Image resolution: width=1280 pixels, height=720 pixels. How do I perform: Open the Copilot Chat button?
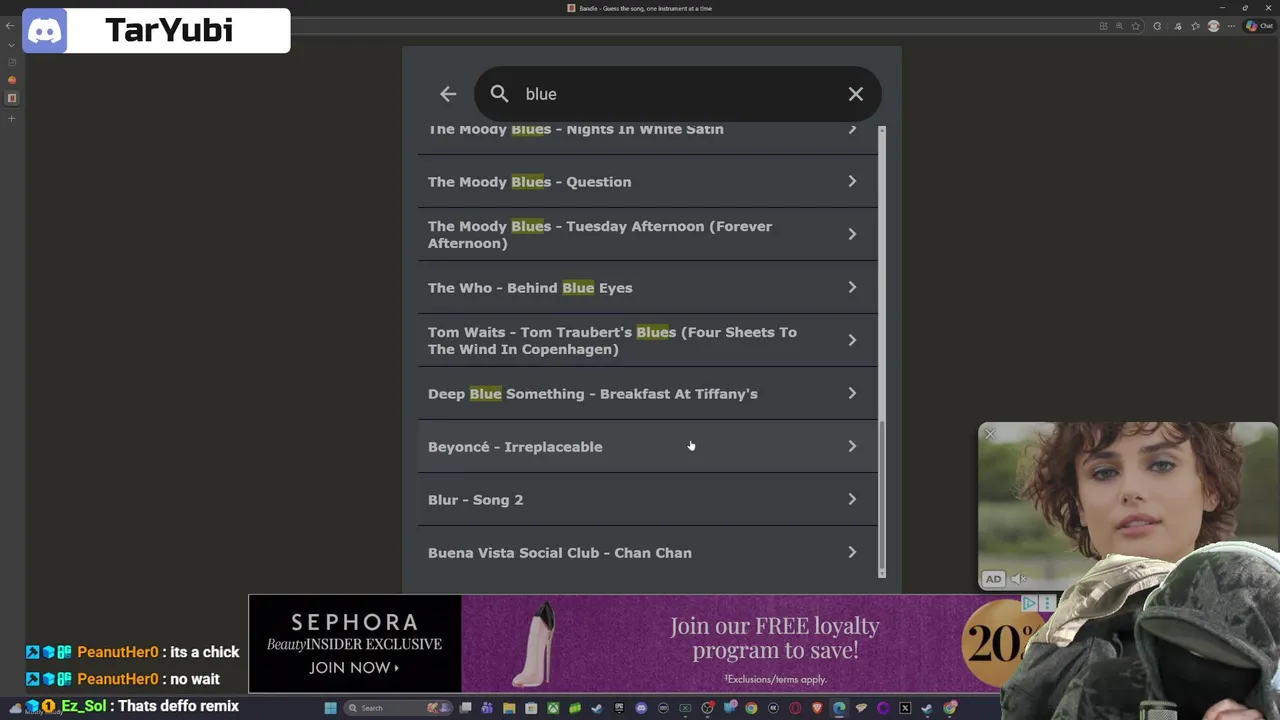(1259, 26)
